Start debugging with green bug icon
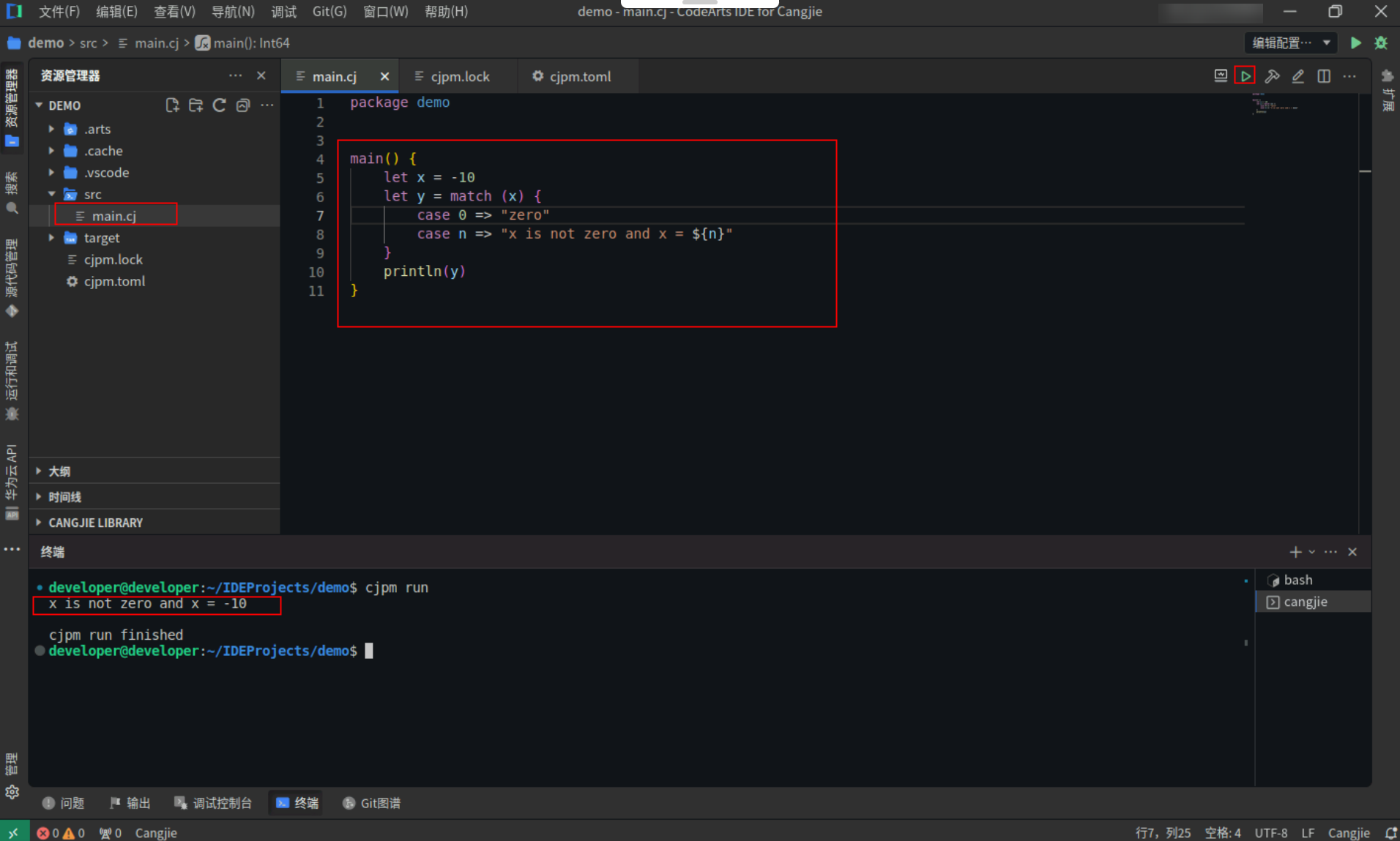This screenshot has height=841, width=1400. pyautogui.click(x=1381, y=43)
